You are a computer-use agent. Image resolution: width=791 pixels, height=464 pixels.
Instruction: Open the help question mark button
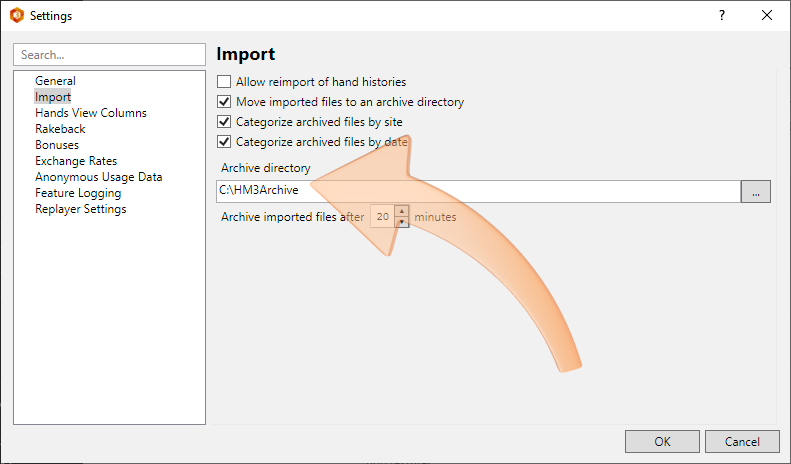pyautogui.click(x=722, y=15)
